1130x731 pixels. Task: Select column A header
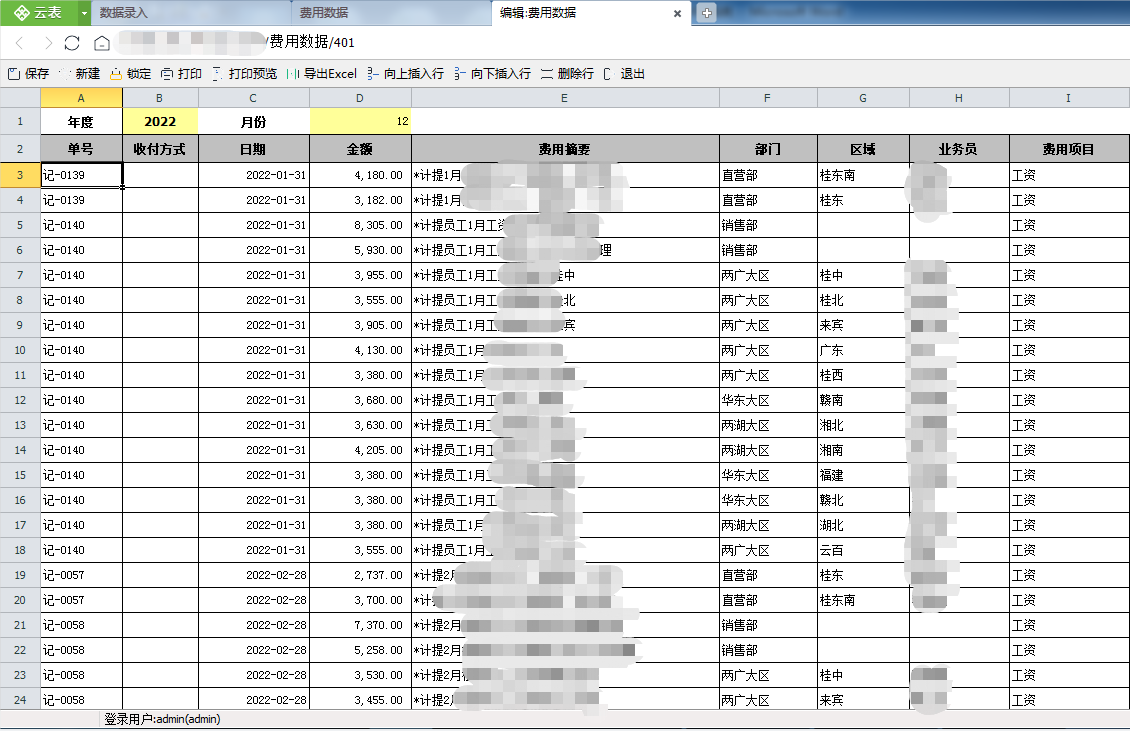pyautogui.click(x=81, y=98)
